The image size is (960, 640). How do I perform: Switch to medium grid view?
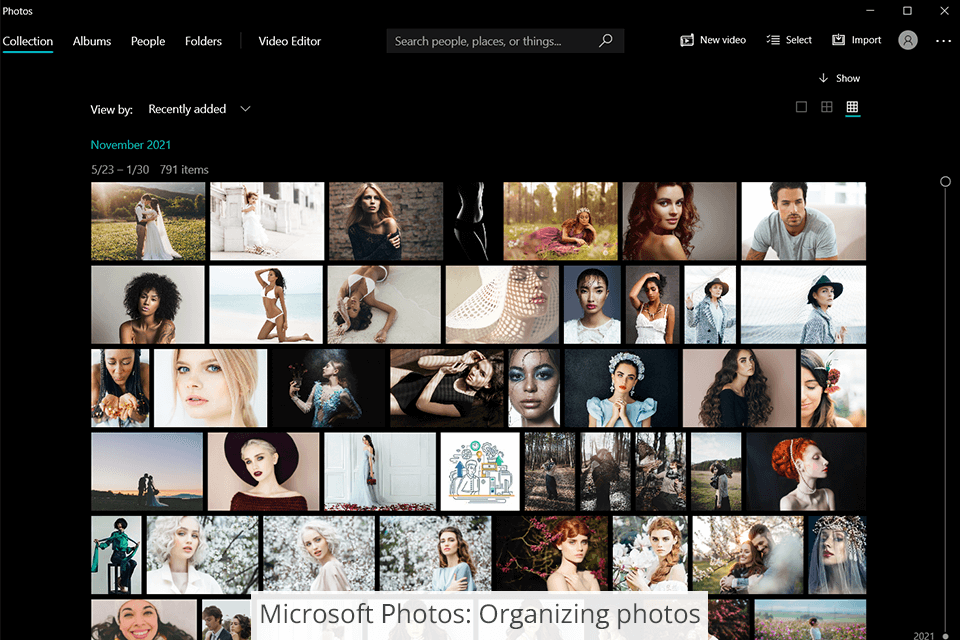[x=827, y=107]
